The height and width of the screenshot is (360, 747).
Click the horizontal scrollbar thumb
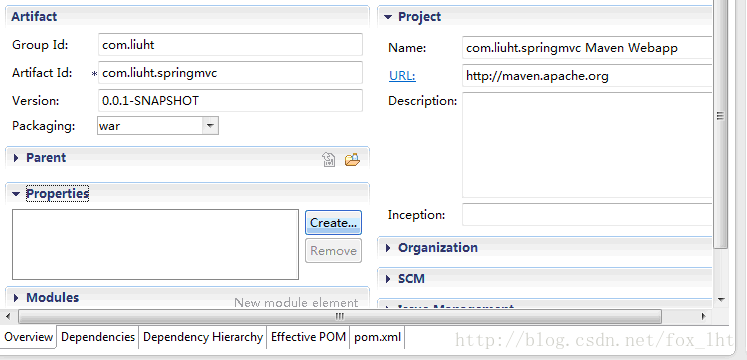pyautogui.click(x=340, y=316)
